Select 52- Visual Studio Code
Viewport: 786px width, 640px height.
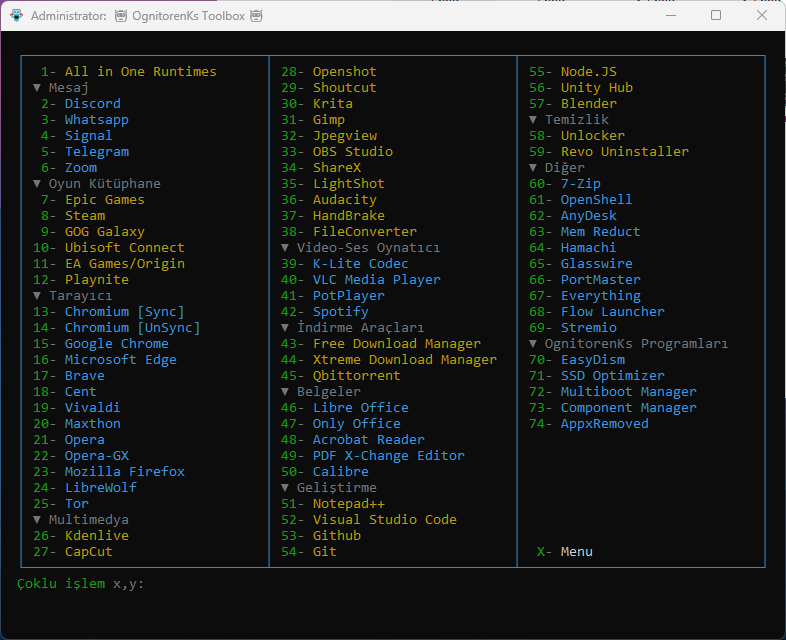(x=369, y=520)
